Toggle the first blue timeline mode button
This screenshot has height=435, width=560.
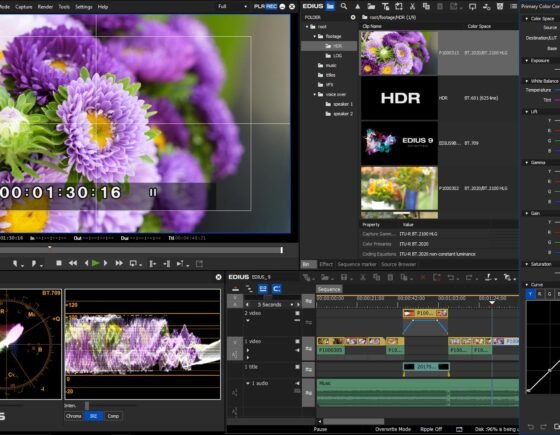tap(263, 289)
